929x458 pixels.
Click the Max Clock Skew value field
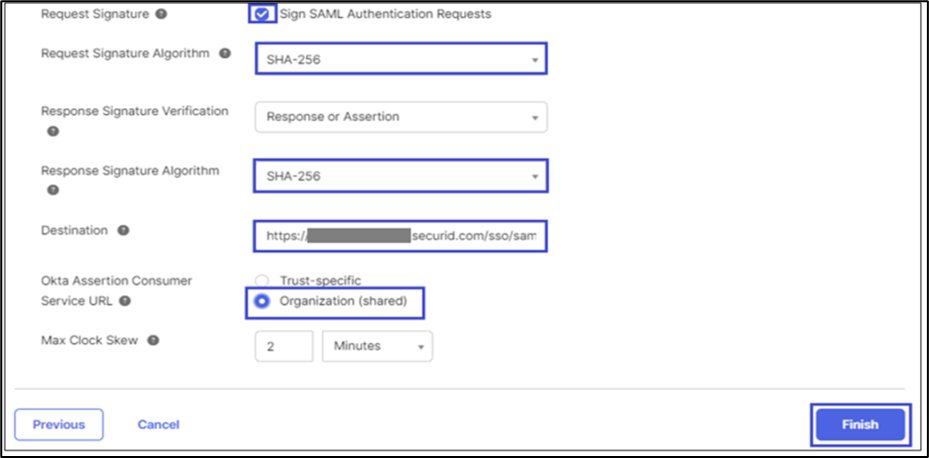[x=284, y=346]
